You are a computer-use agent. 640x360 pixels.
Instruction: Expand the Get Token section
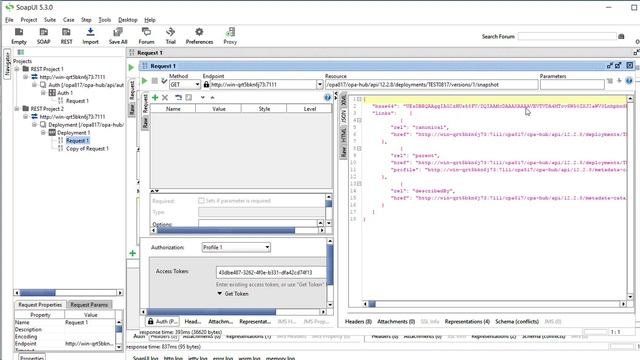233,293
